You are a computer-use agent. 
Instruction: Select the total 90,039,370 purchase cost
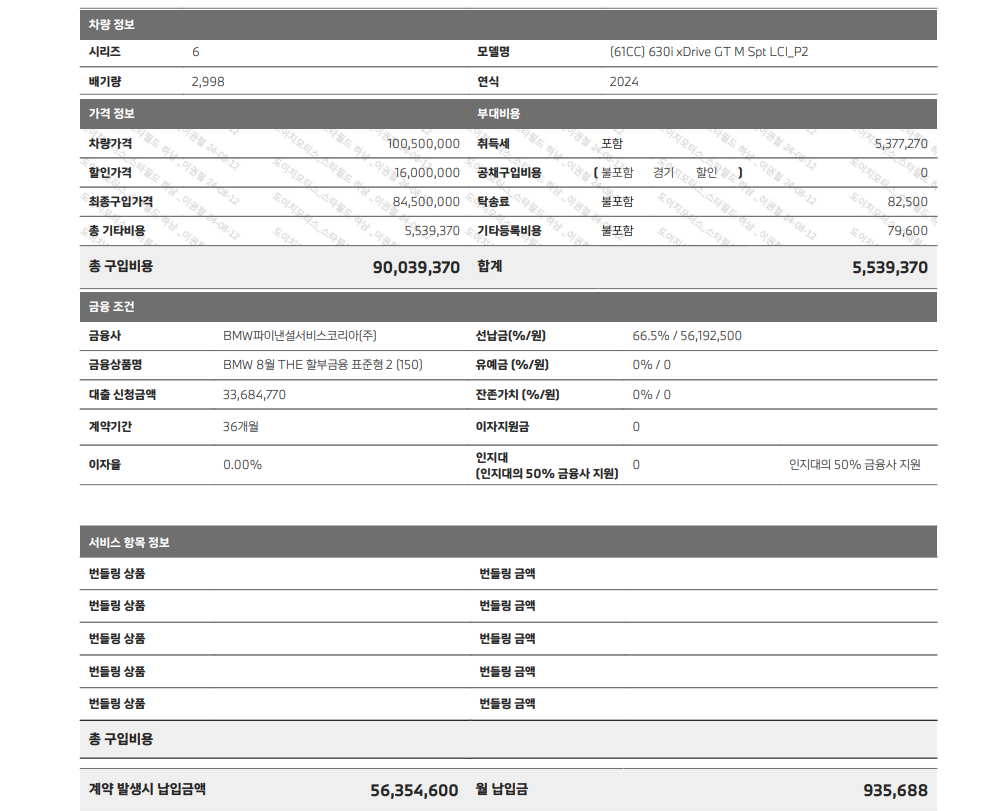(416, 267)
